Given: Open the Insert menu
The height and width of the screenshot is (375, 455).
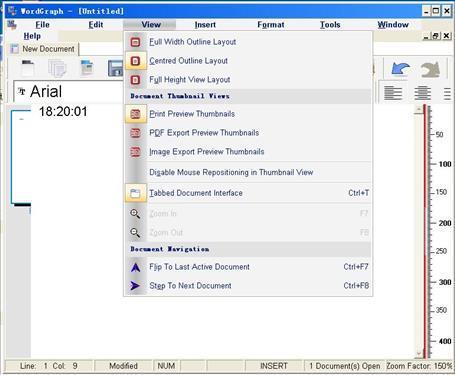Looking at the screenshot, I should point(205,25).
